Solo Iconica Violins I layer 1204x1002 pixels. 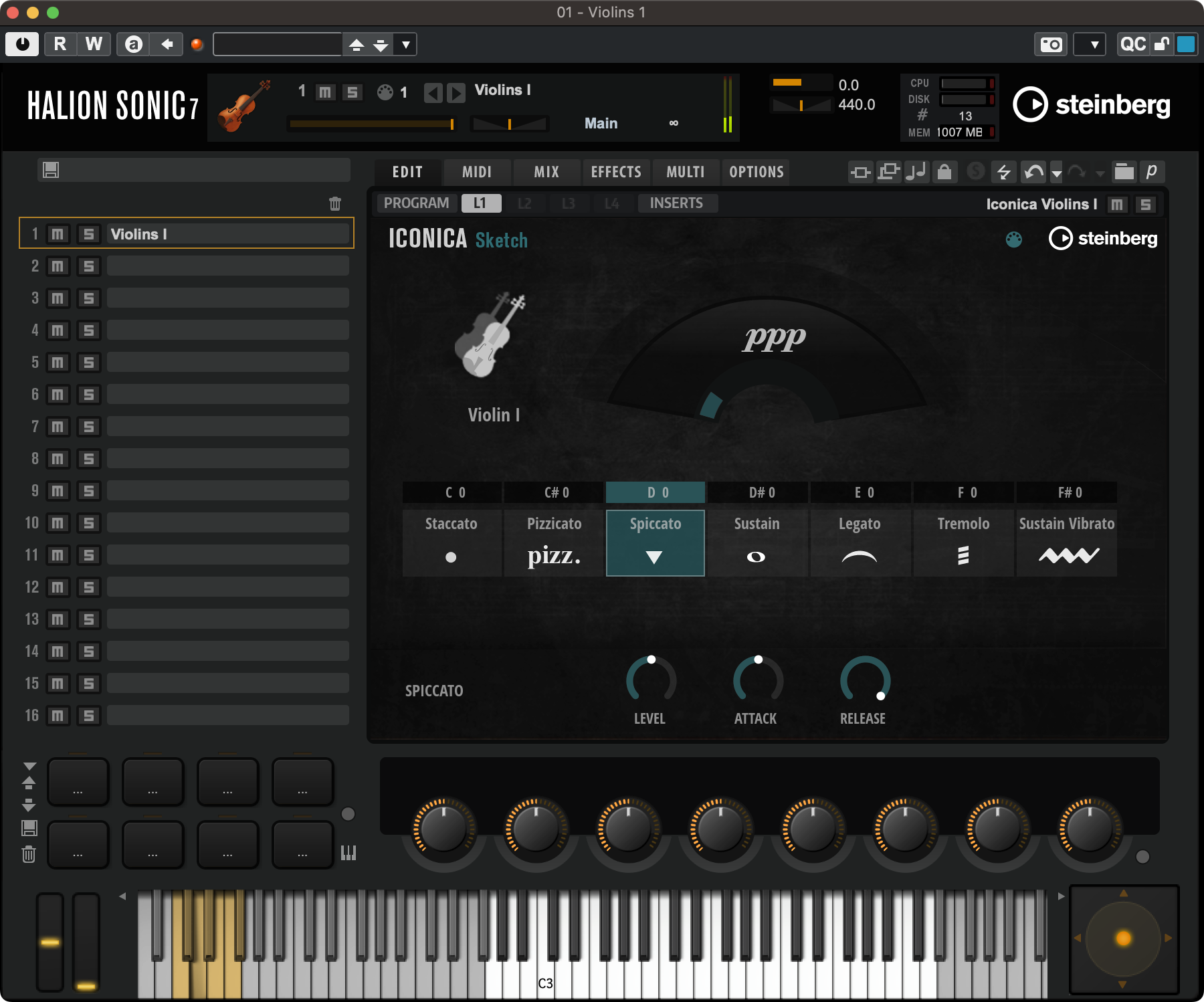tap(1146, 205)
